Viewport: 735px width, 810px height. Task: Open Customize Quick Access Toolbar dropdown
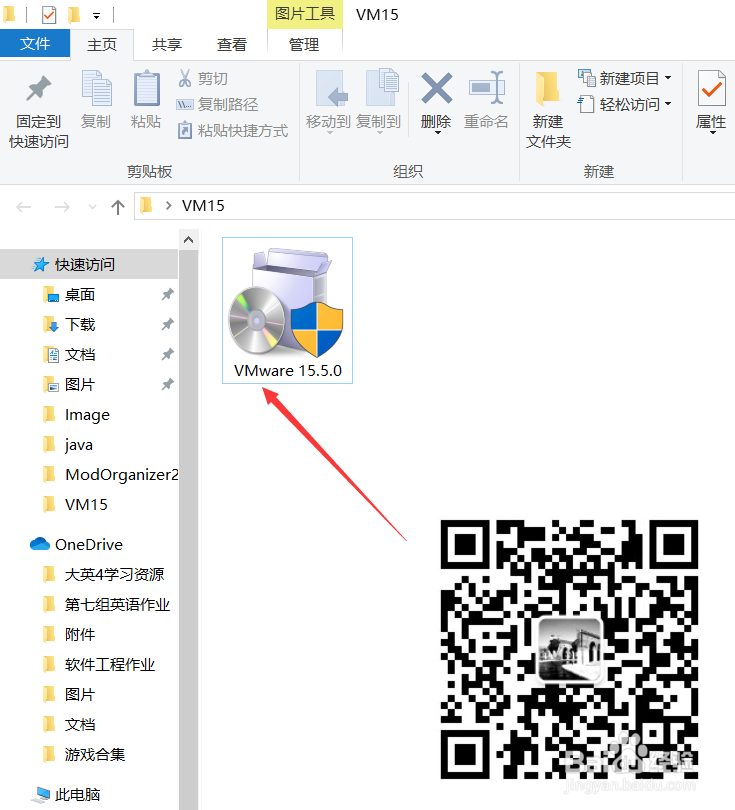[x=96, y=16]
